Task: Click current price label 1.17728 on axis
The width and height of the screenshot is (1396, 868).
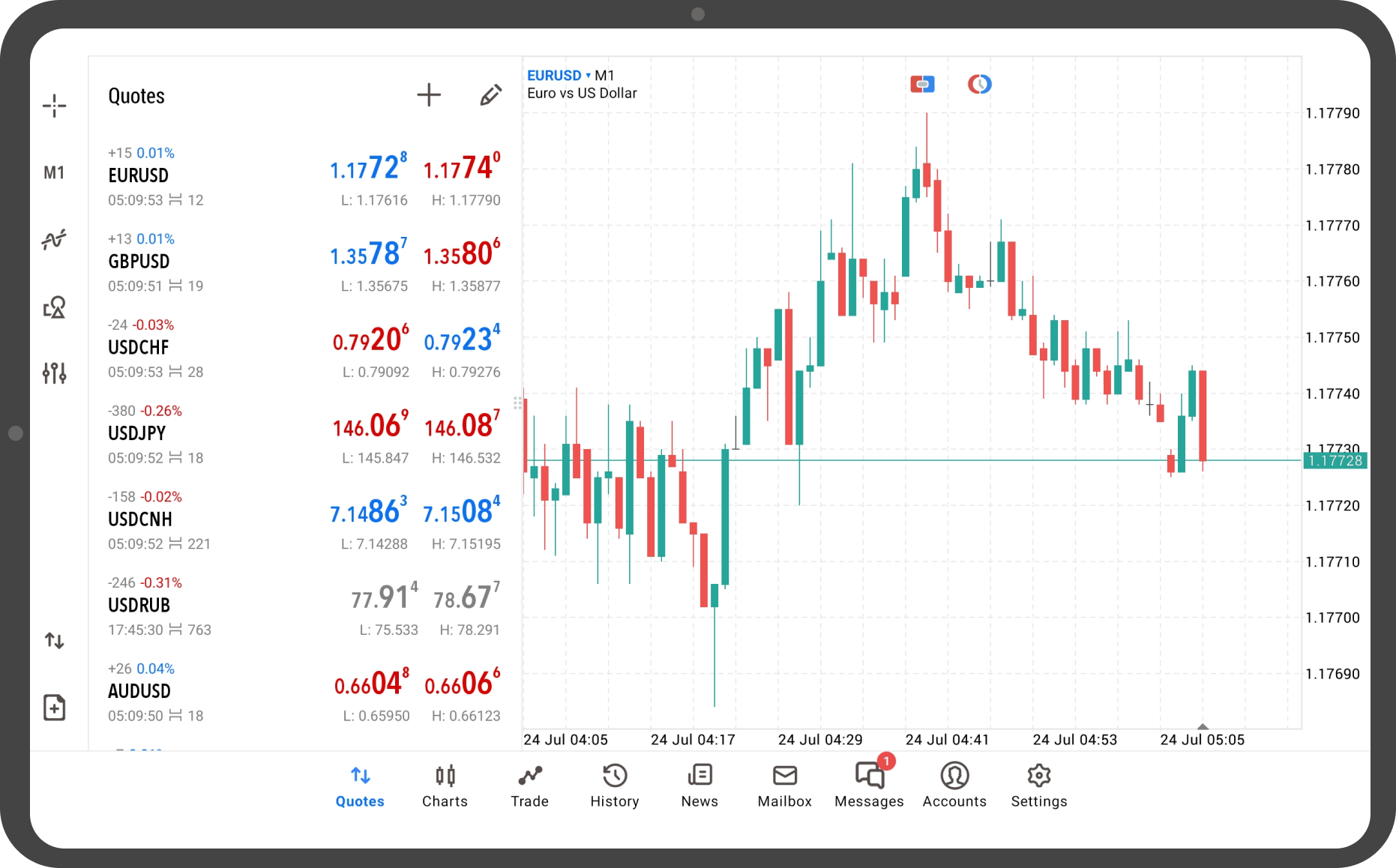Action: (1335, 460)
